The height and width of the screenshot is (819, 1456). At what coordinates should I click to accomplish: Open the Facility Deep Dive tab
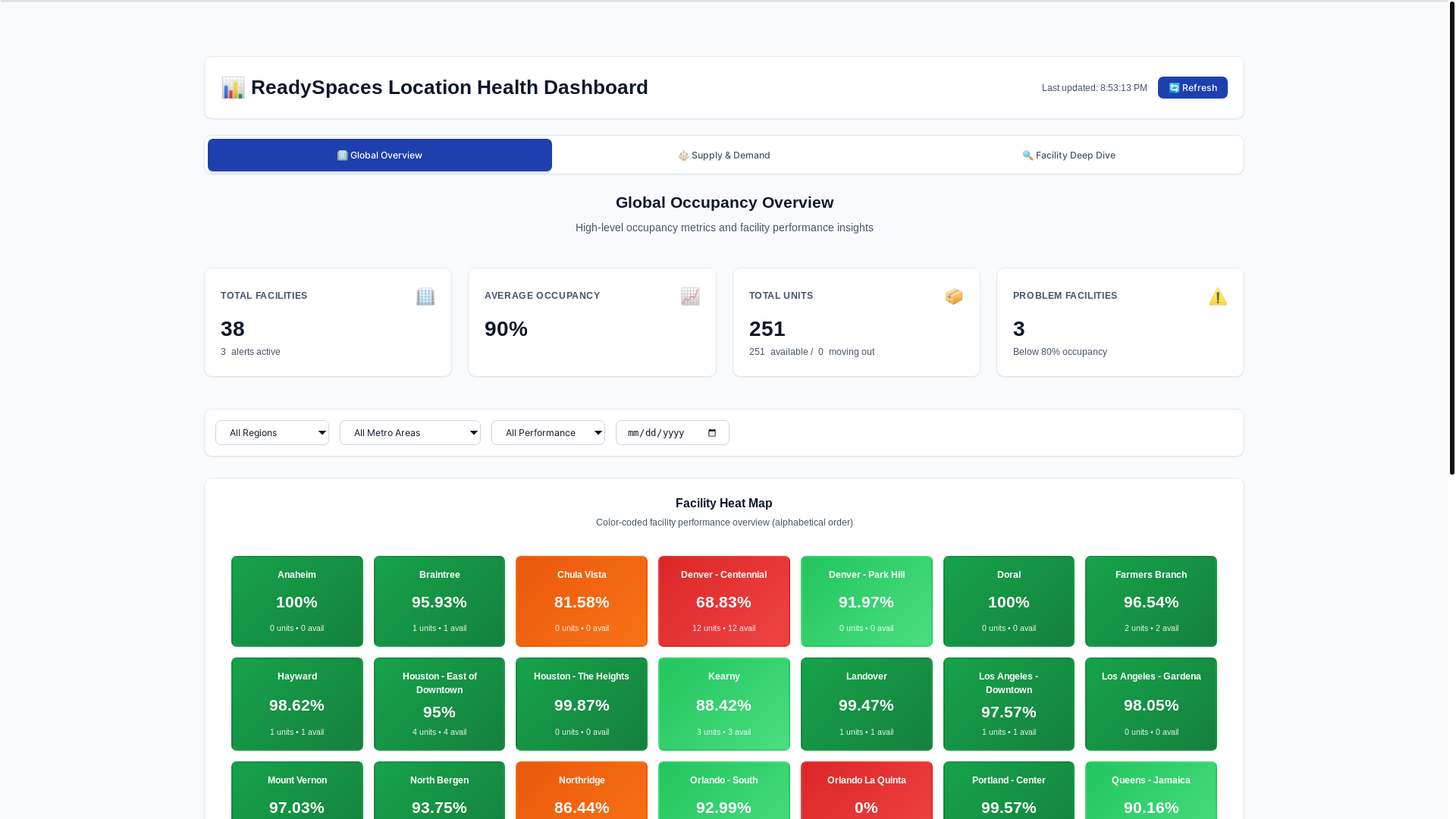[x=1068, y=155]
